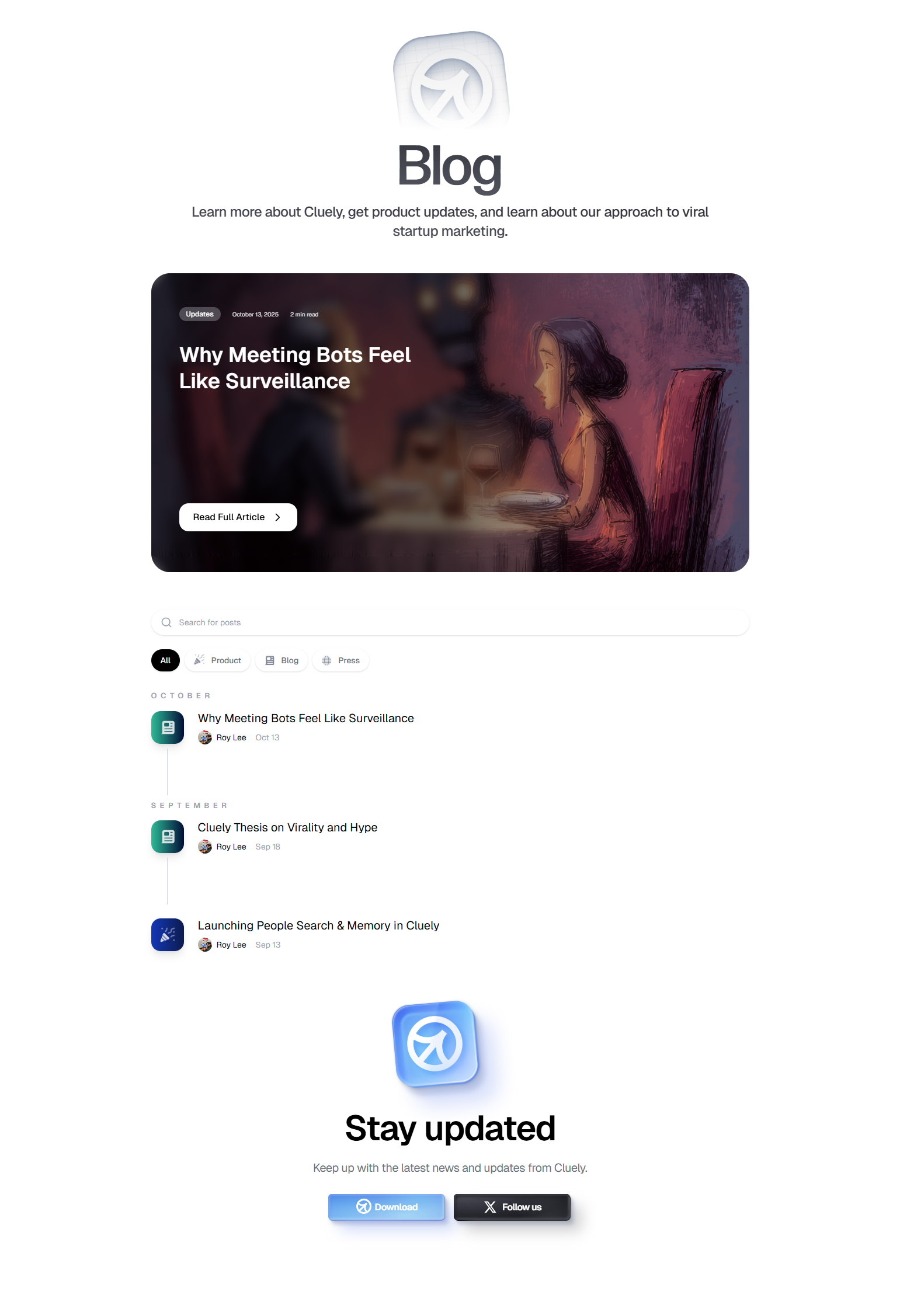Click the search magnifier icon
Image resolution: width=900 pixels, height=1316 pixels.
coord(166,622)
